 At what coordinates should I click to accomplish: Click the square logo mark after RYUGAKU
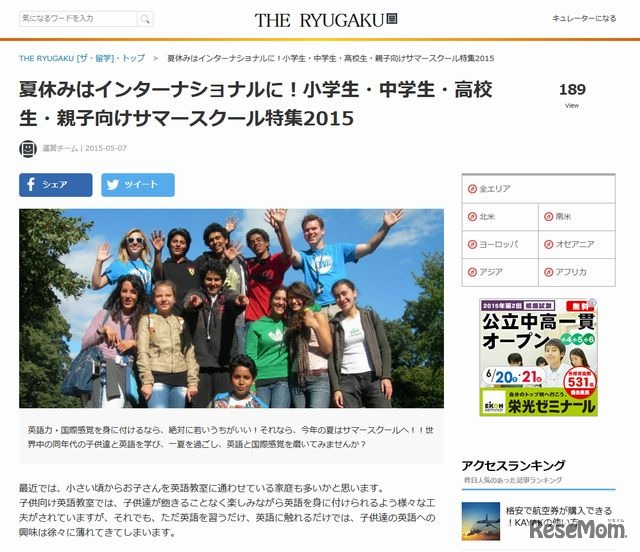(392, 19)
